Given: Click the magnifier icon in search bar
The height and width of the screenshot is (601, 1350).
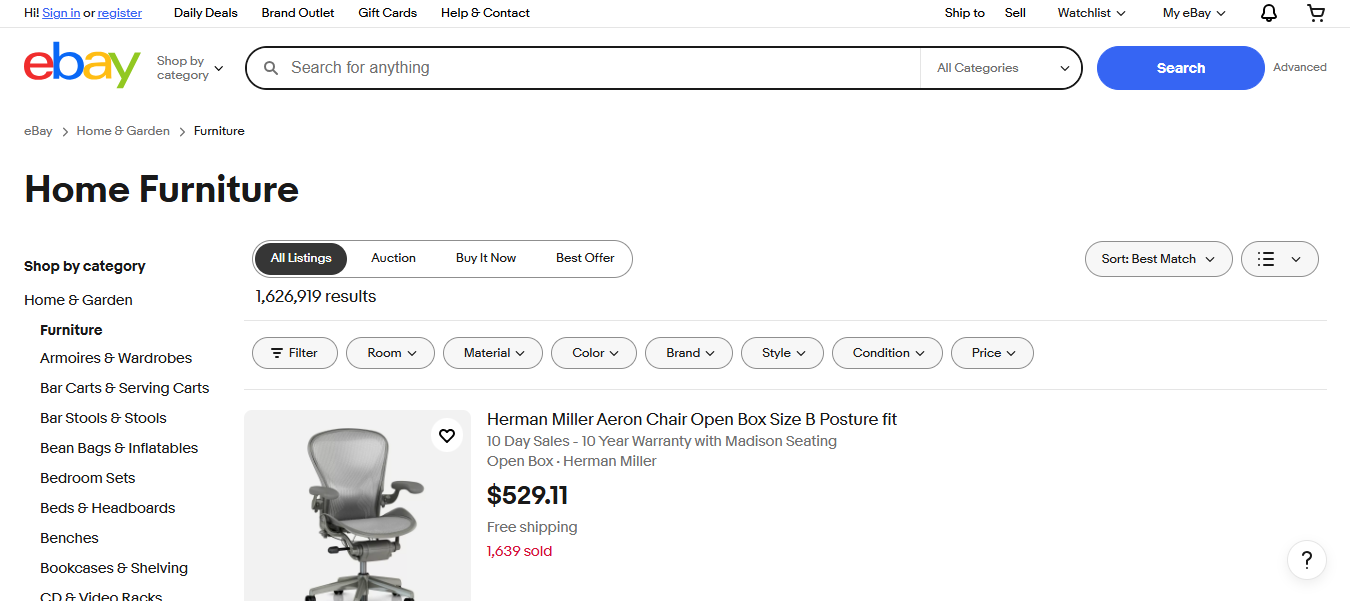Looking at the screenshot, I should tap(271, 67).
